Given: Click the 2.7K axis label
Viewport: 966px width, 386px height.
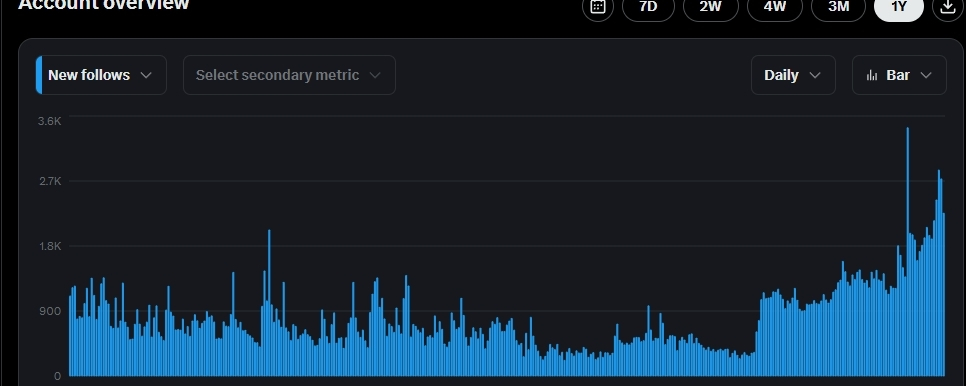Looking at the screenshot, I should pyautogui.click(x=49, y=181).
